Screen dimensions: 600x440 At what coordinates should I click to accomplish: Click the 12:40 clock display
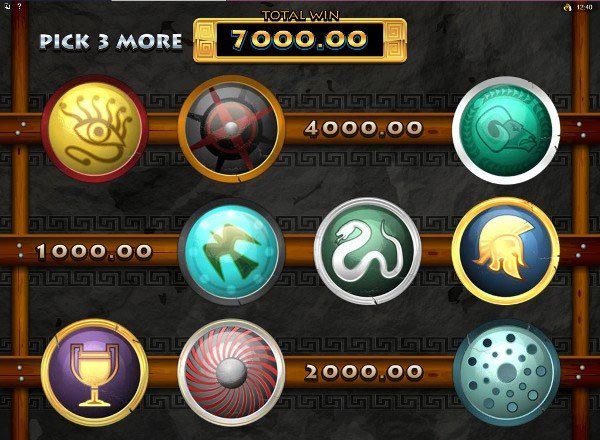[x=584, y=7]
